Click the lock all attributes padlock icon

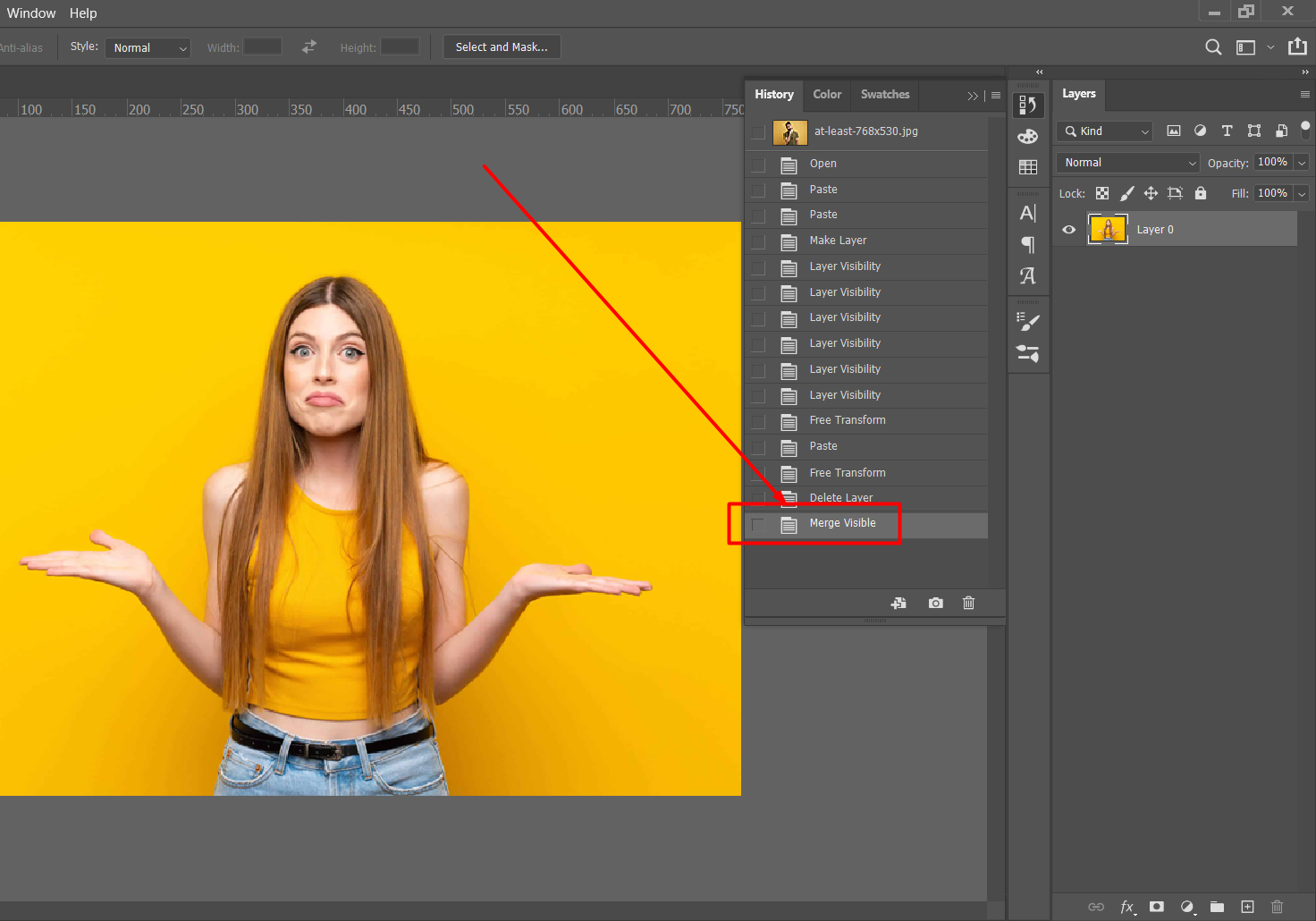tap(1201, 193)
